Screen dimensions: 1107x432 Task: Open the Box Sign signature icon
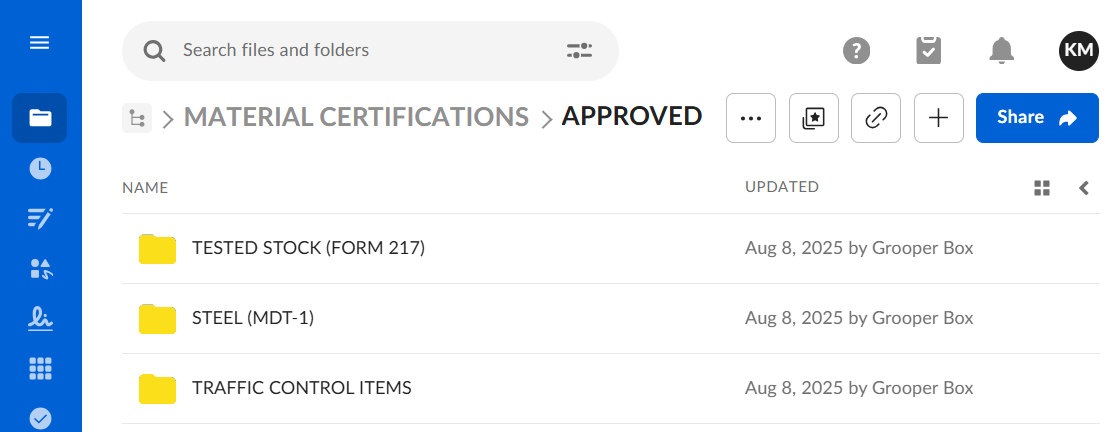point(40,319)
